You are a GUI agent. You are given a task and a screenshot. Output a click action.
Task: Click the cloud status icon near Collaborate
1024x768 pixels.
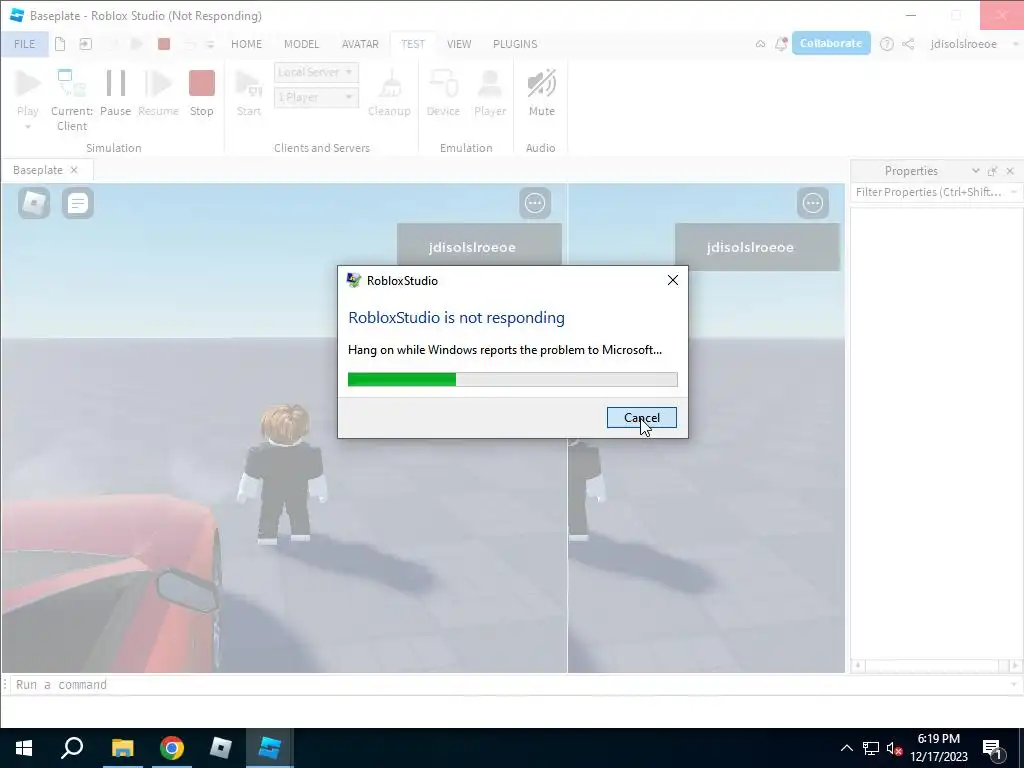pos(760,44)
